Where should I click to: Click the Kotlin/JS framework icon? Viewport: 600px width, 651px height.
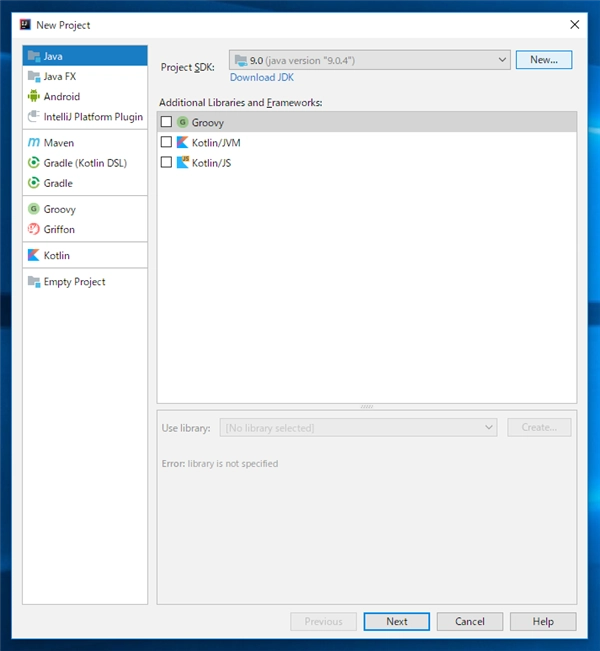click(x=183, y=162)
